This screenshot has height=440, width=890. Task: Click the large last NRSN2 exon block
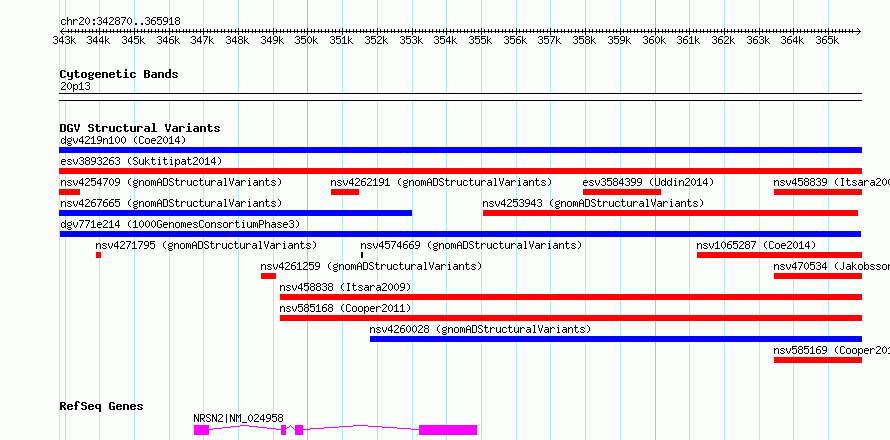(448, 430)
